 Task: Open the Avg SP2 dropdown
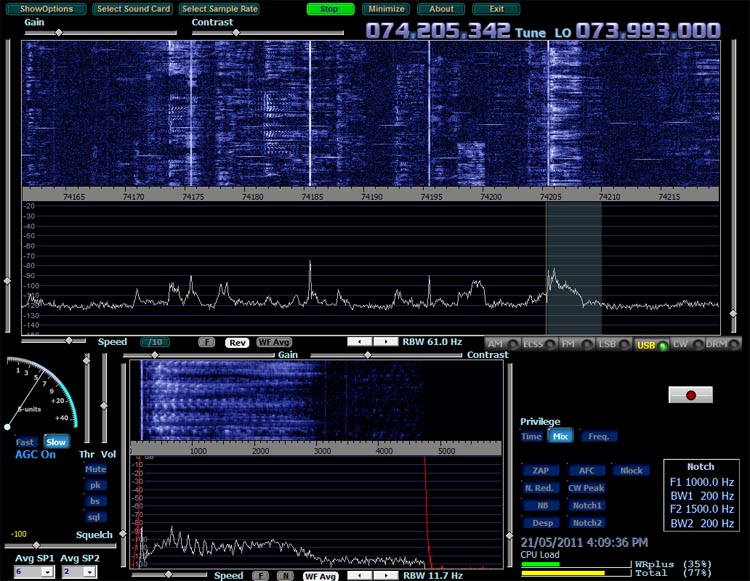click(77, 571)
